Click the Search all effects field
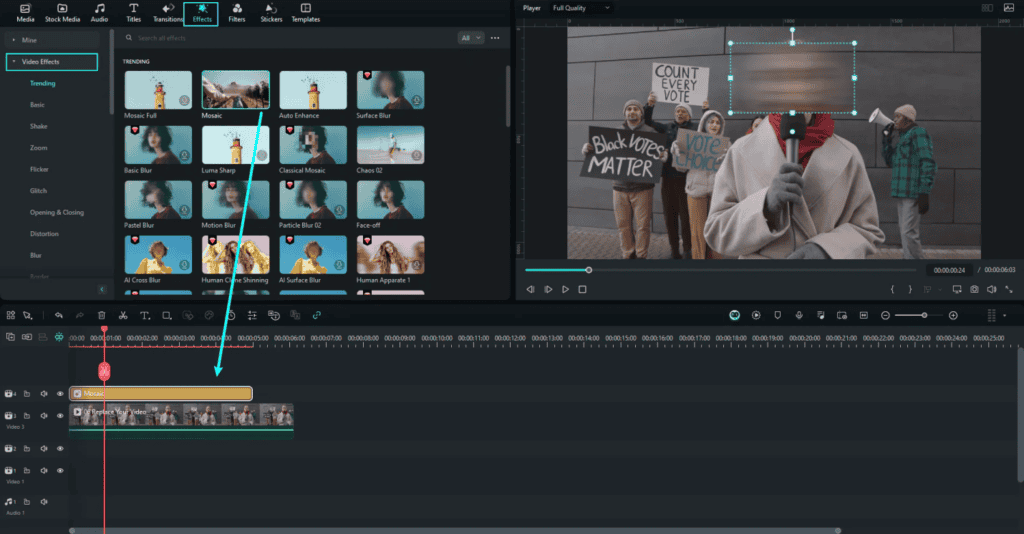 [x=287, y=38]
